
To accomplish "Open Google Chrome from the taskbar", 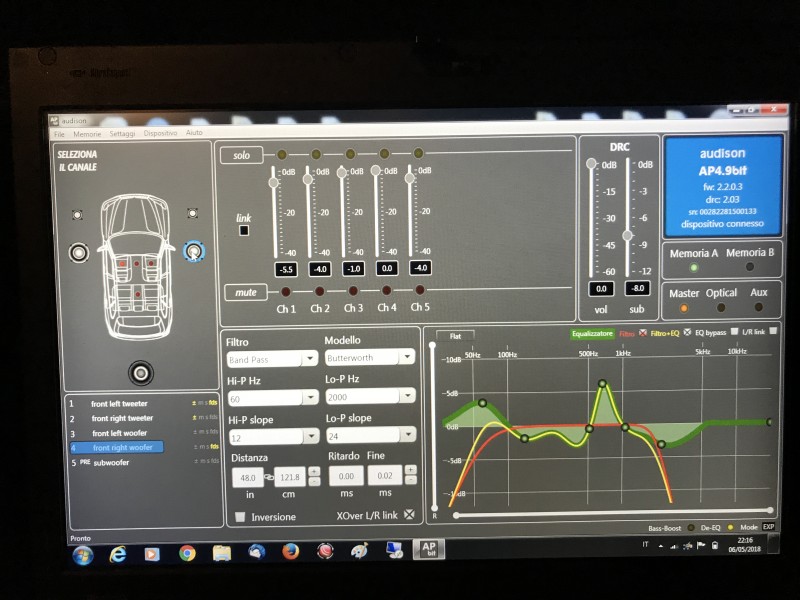I will 187,553.
